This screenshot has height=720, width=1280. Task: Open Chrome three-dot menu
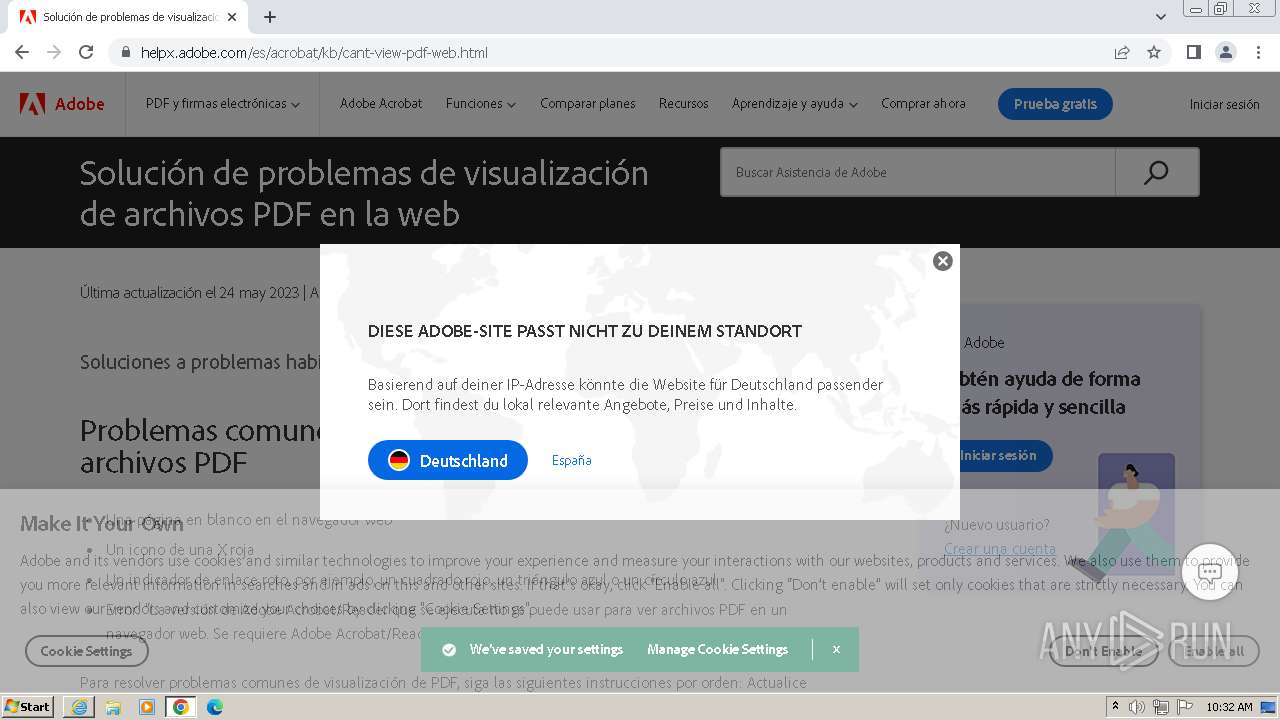[x=1257, y=52]
